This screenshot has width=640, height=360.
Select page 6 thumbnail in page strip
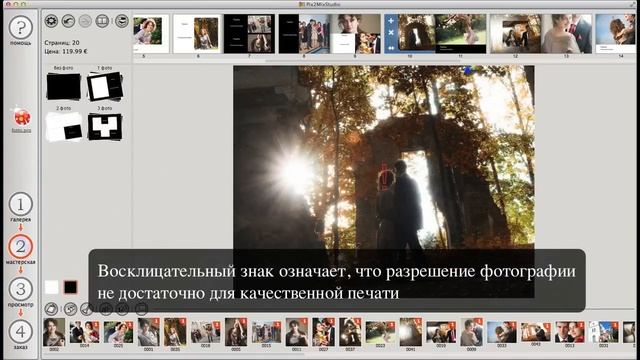point(198,33)
